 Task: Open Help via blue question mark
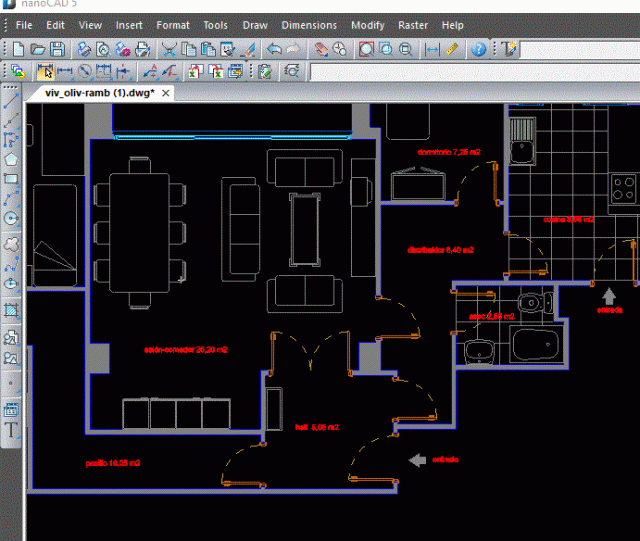(x=479, y=48)
